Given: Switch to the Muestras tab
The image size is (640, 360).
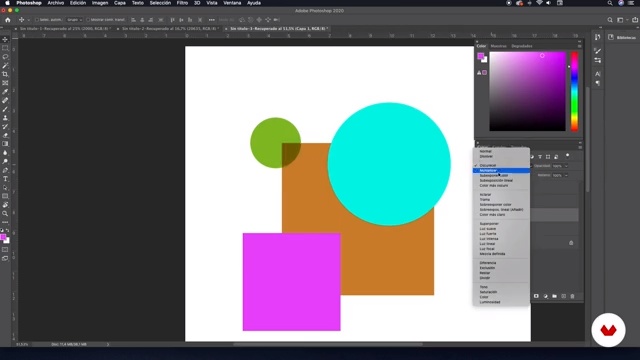Looking at the screenshot, I should pos(498,46).
